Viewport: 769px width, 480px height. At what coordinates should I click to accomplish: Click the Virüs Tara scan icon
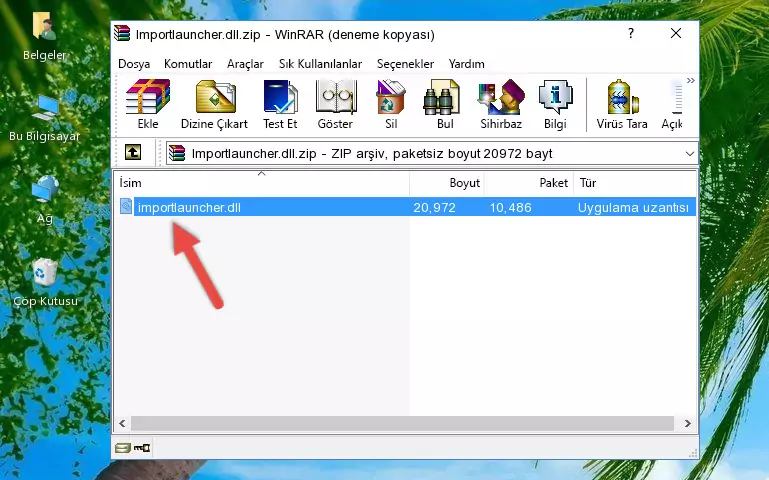(x=622, y=97)
